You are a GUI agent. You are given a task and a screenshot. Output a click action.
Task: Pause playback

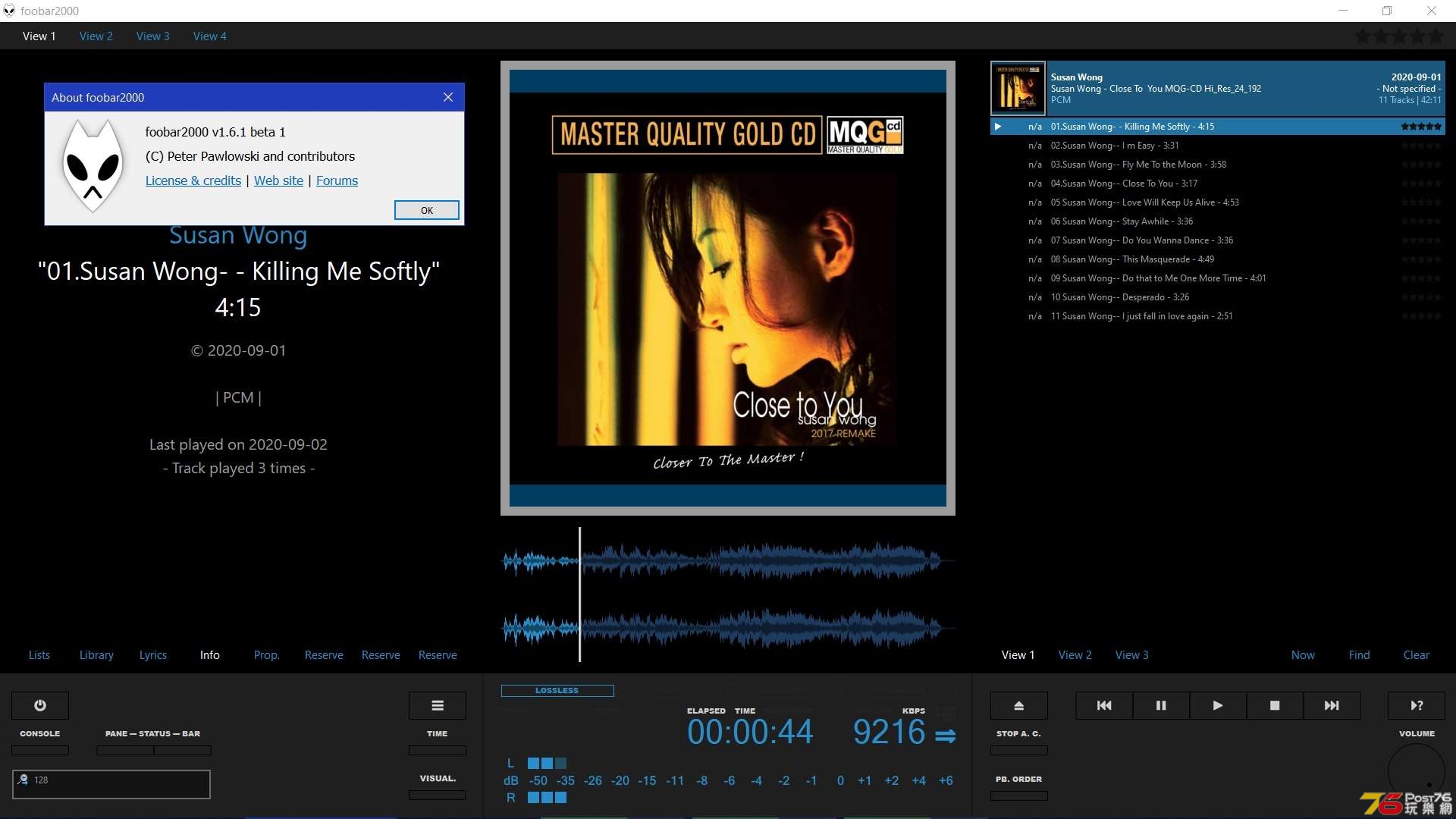pos(1161,705)
